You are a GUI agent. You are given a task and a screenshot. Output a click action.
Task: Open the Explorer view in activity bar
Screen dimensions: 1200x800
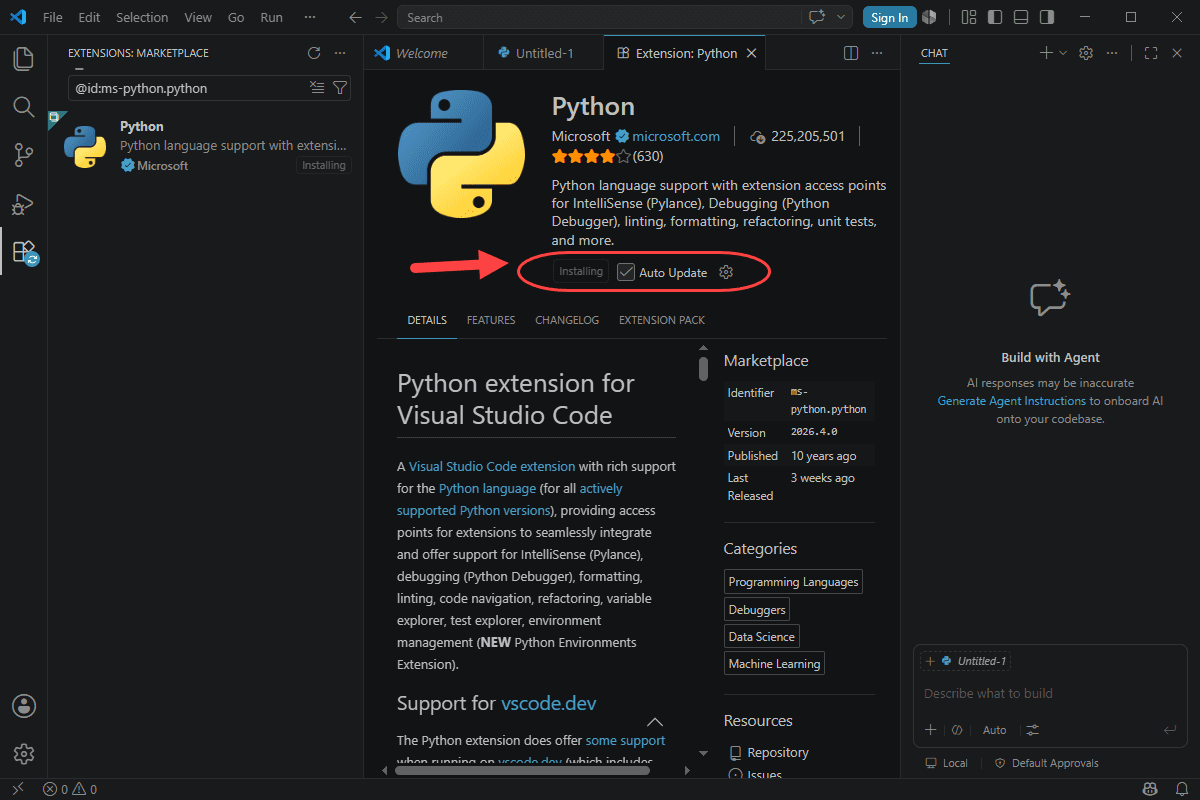tap(23, 59)
